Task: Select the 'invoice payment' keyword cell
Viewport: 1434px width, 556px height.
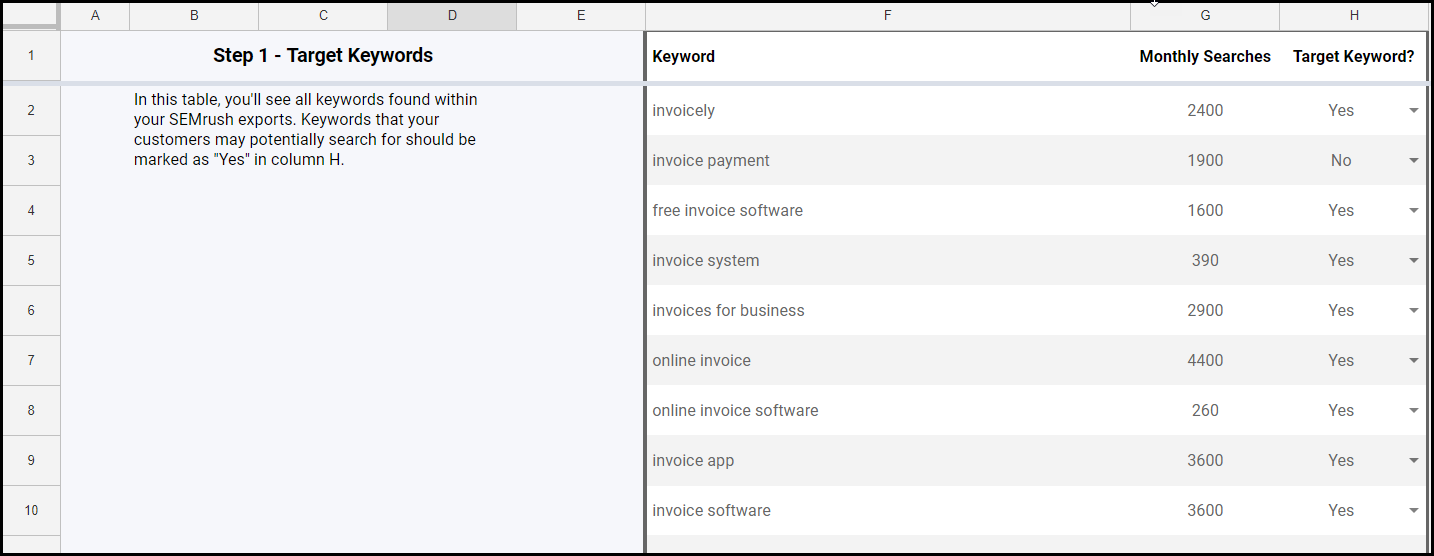Action: [888, 160]
